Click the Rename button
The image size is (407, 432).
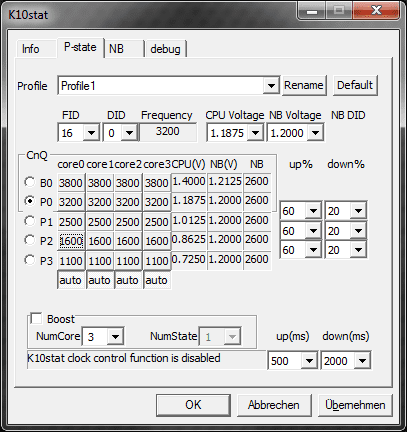pos(304,85)
